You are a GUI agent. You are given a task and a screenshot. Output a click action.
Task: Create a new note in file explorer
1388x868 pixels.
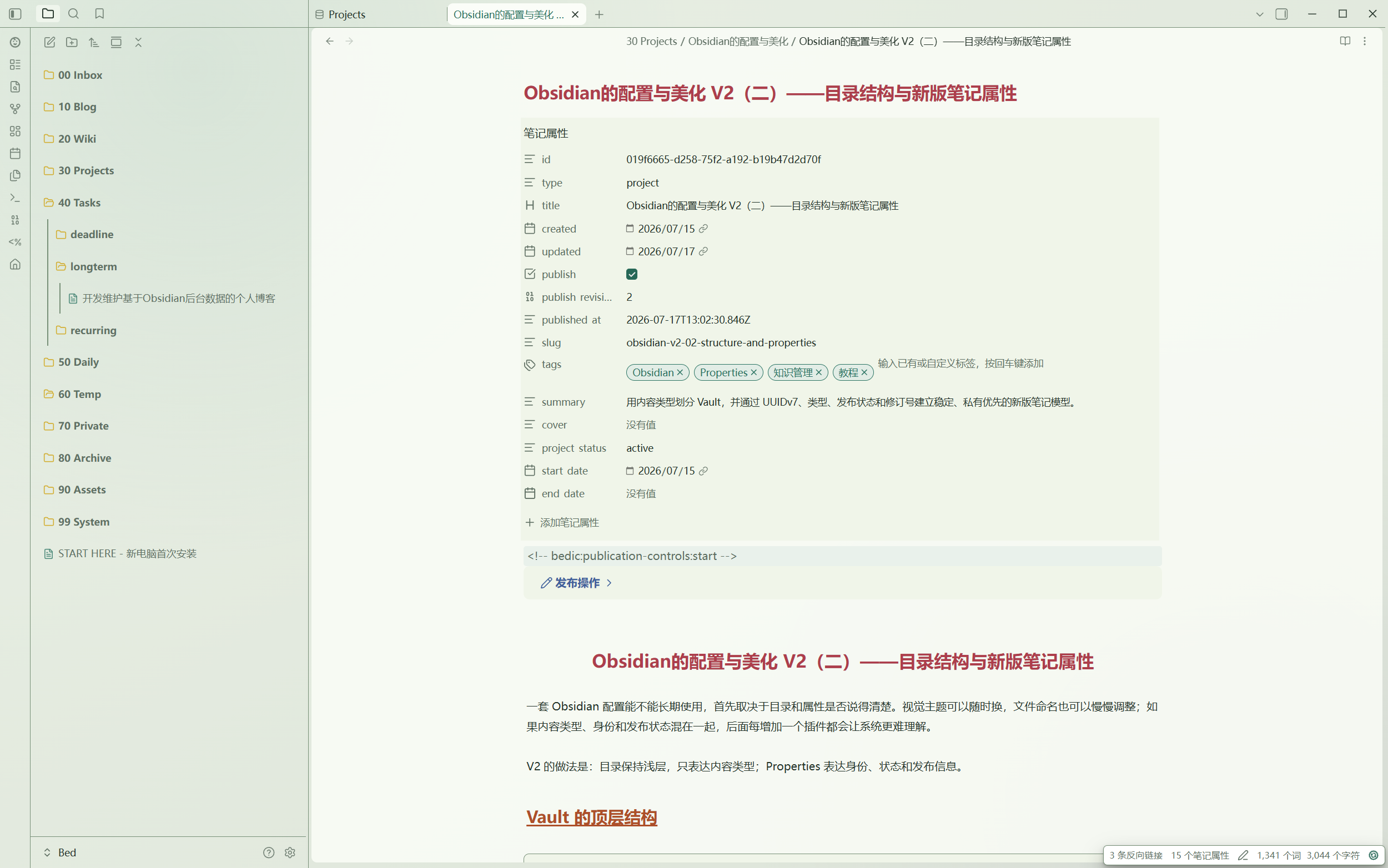click(50, 43)
